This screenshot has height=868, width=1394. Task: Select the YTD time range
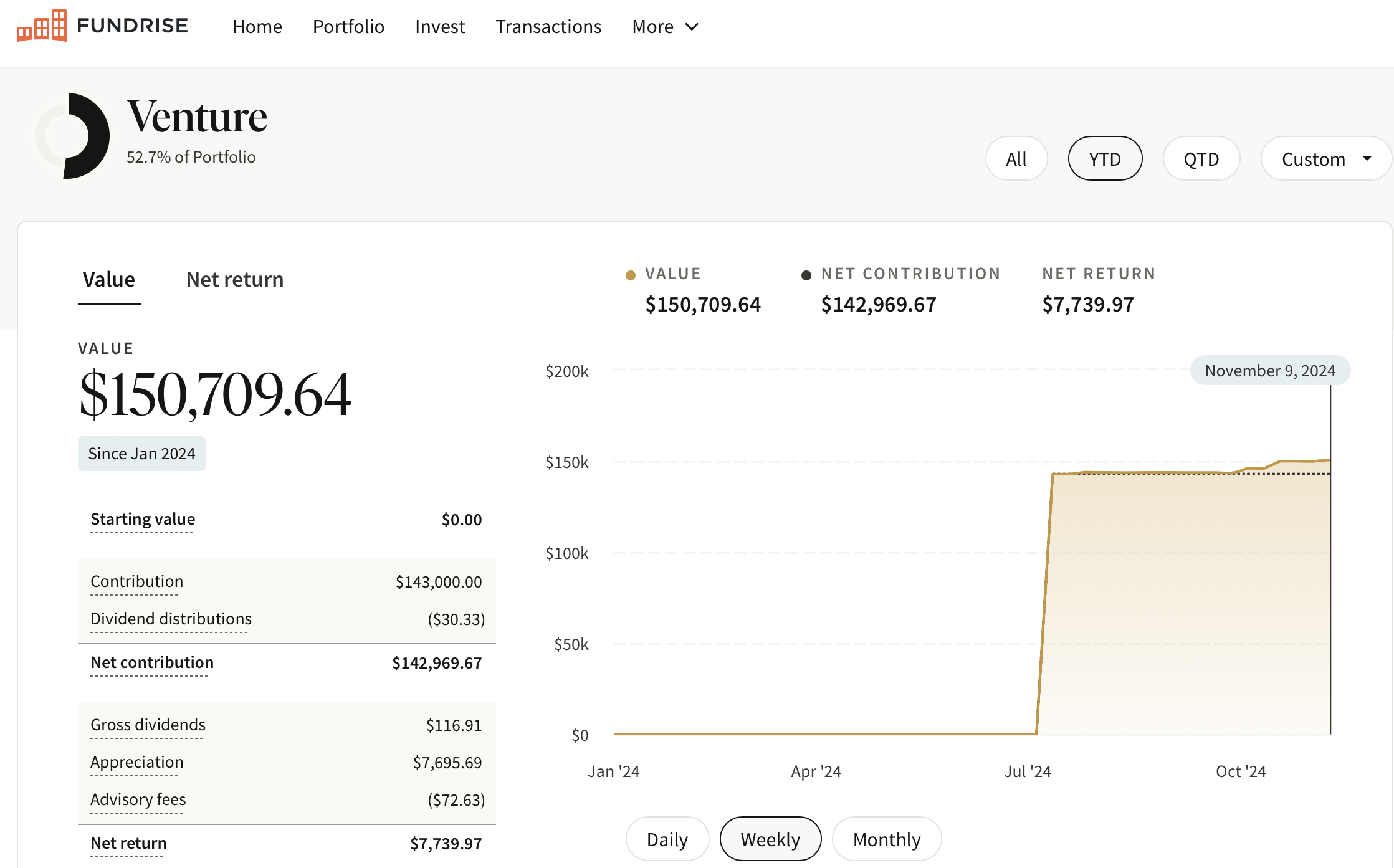(1105, 159)
